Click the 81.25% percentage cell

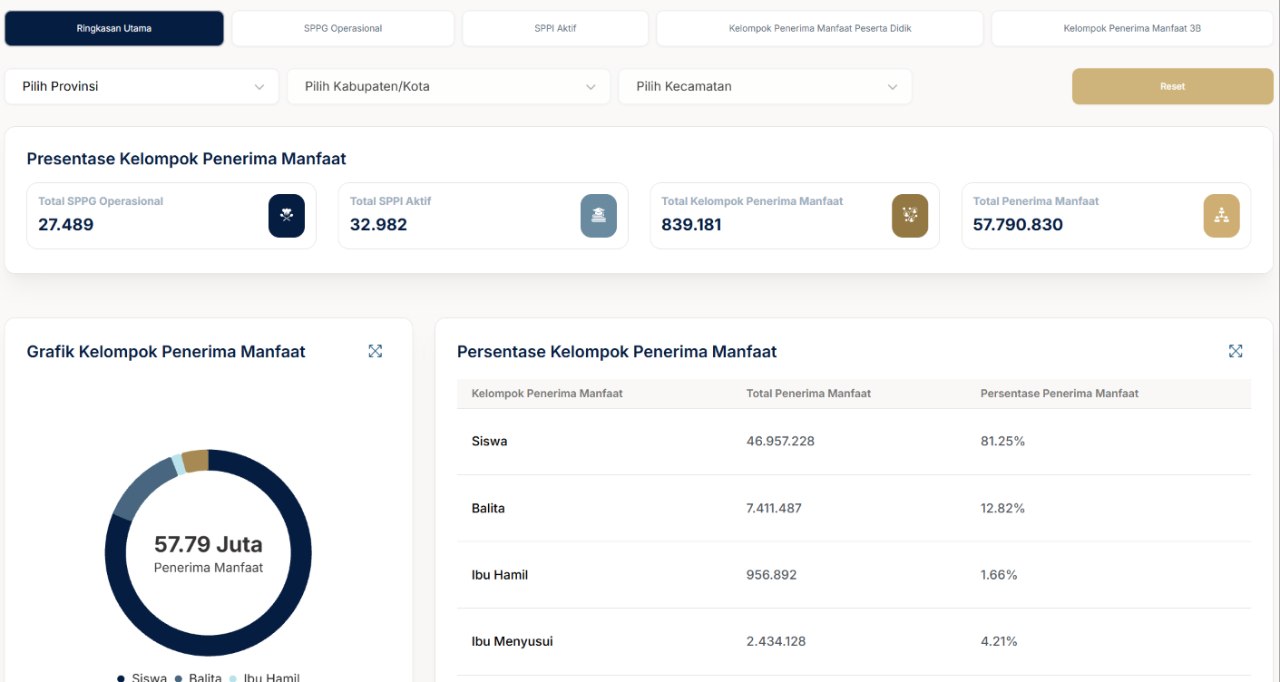[x=1002, y=441]
